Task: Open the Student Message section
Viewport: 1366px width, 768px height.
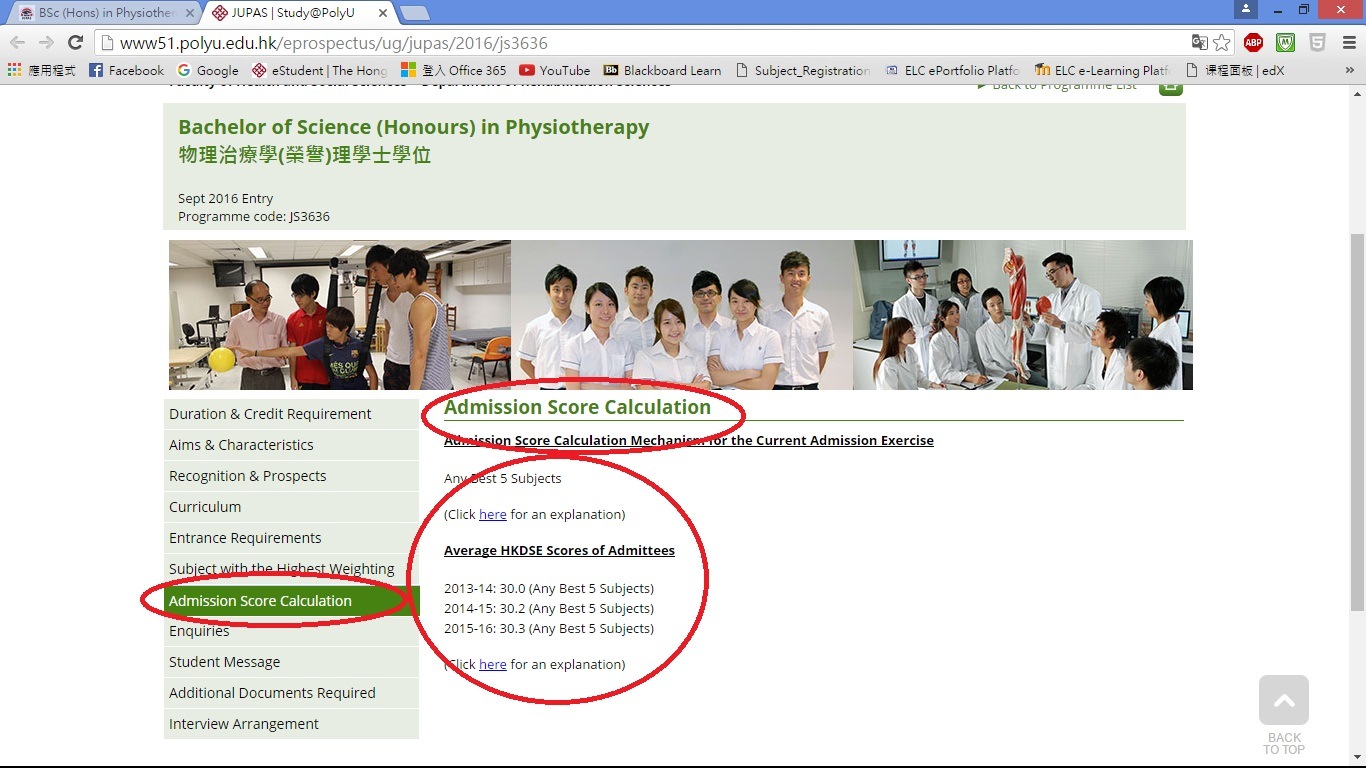Action: tap(291, 662)
